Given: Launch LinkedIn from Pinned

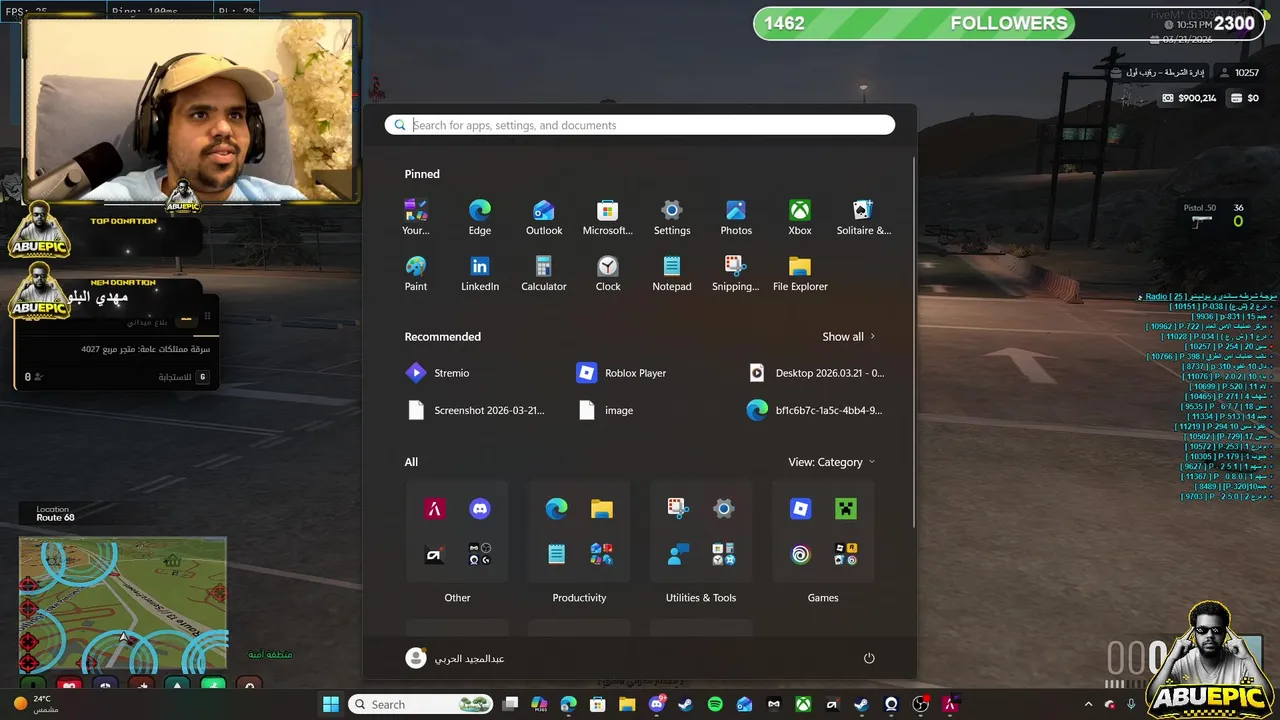Looking at the screenshot, I should (480, 273).
